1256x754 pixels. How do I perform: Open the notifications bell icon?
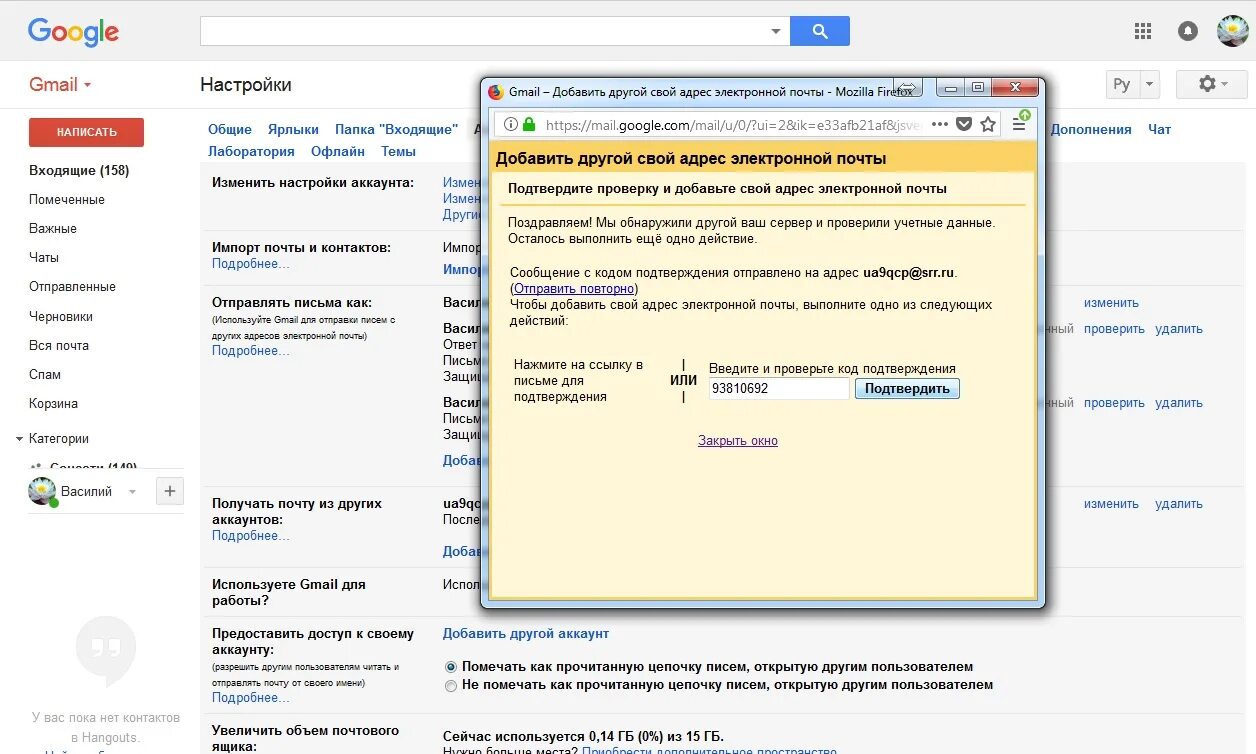coord(1188,31)
